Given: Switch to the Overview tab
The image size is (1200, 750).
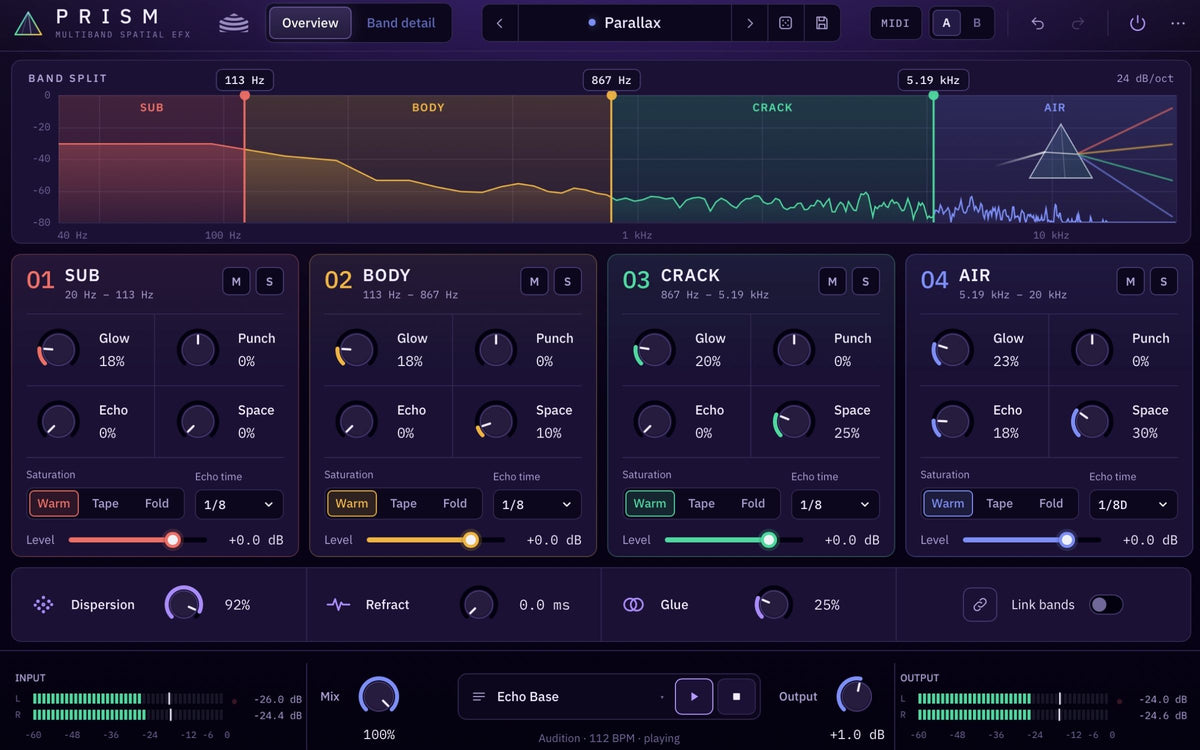Looking at the screenshot, I should pyautogui.click(x=310, y=23).
